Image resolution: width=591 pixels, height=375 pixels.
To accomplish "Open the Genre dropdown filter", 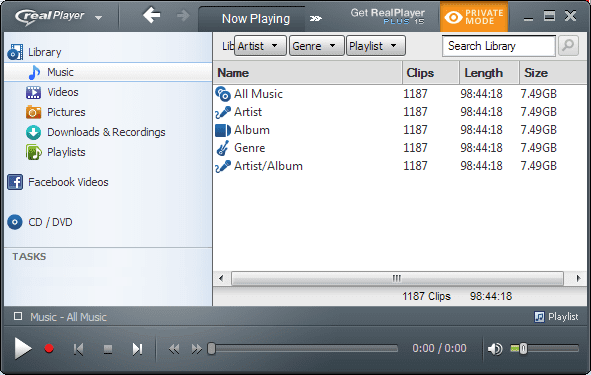I will pos(317,46).
